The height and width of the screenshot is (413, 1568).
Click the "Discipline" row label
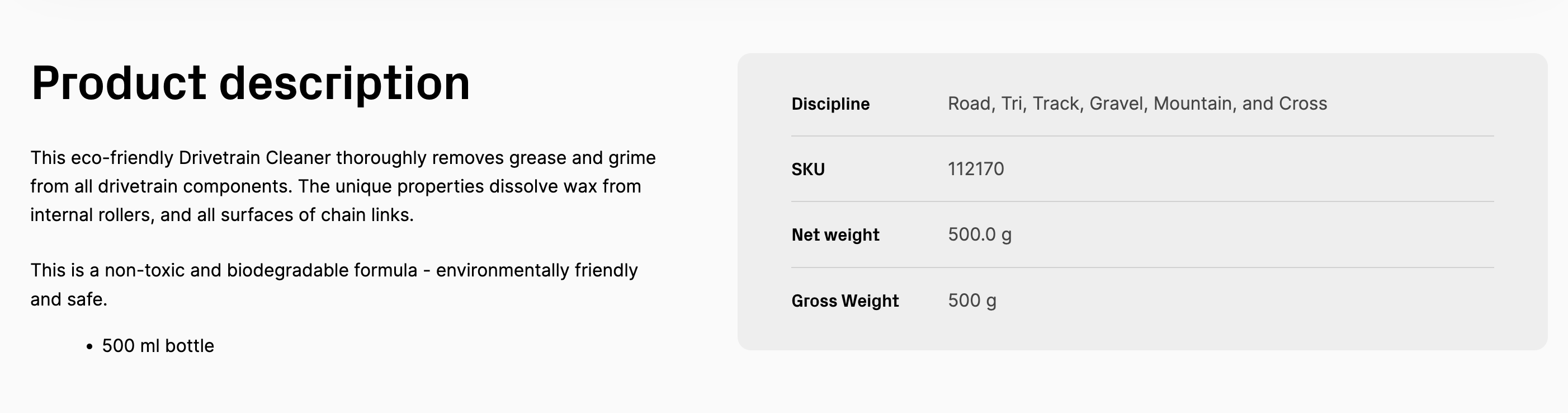830,104
